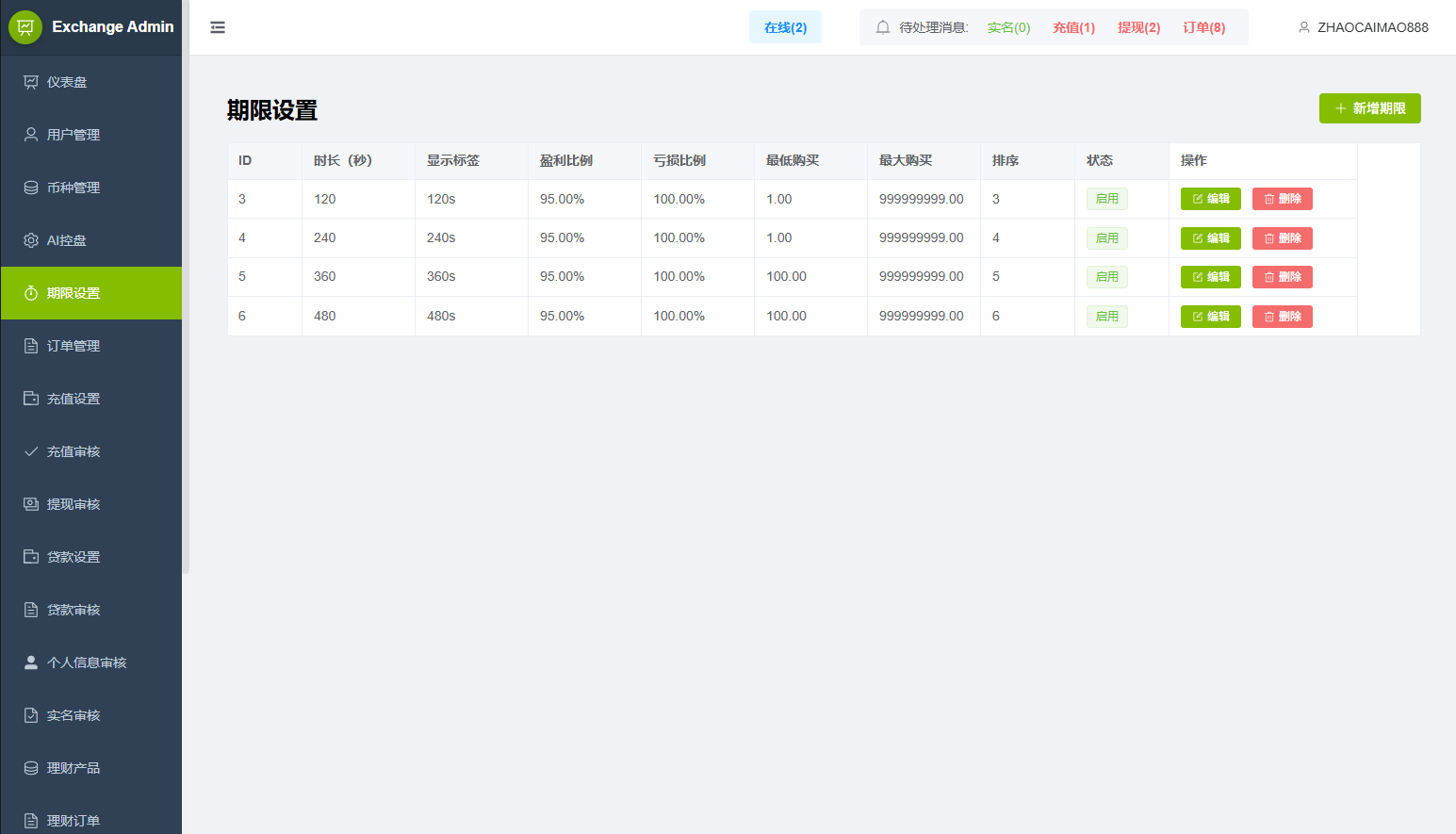The height and width of the screenshot is (834, 1456).
Task: Open pending 订单(8) order notifications
Action: point(1203,27)
